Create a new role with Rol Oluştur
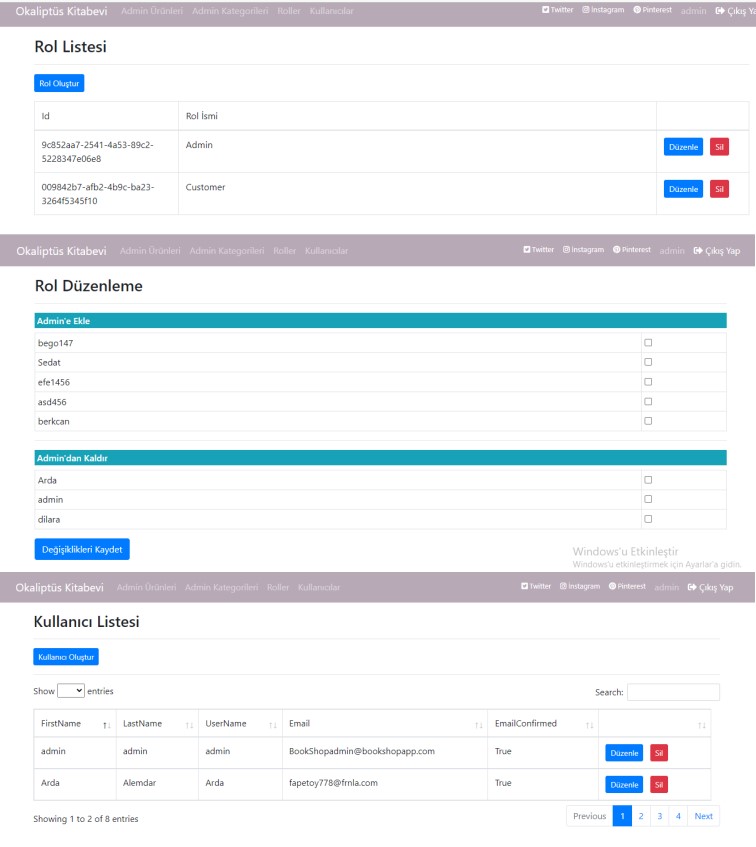Viewport: 756px width, 847px height. click(59, 83)
